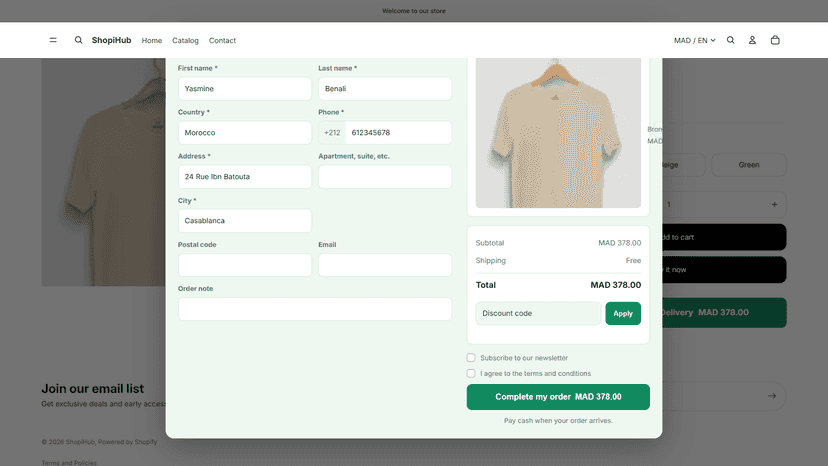This screenshot has width=828, height=466.
Task: Open the Country field showing Morocco
Action: click(244, 133)
